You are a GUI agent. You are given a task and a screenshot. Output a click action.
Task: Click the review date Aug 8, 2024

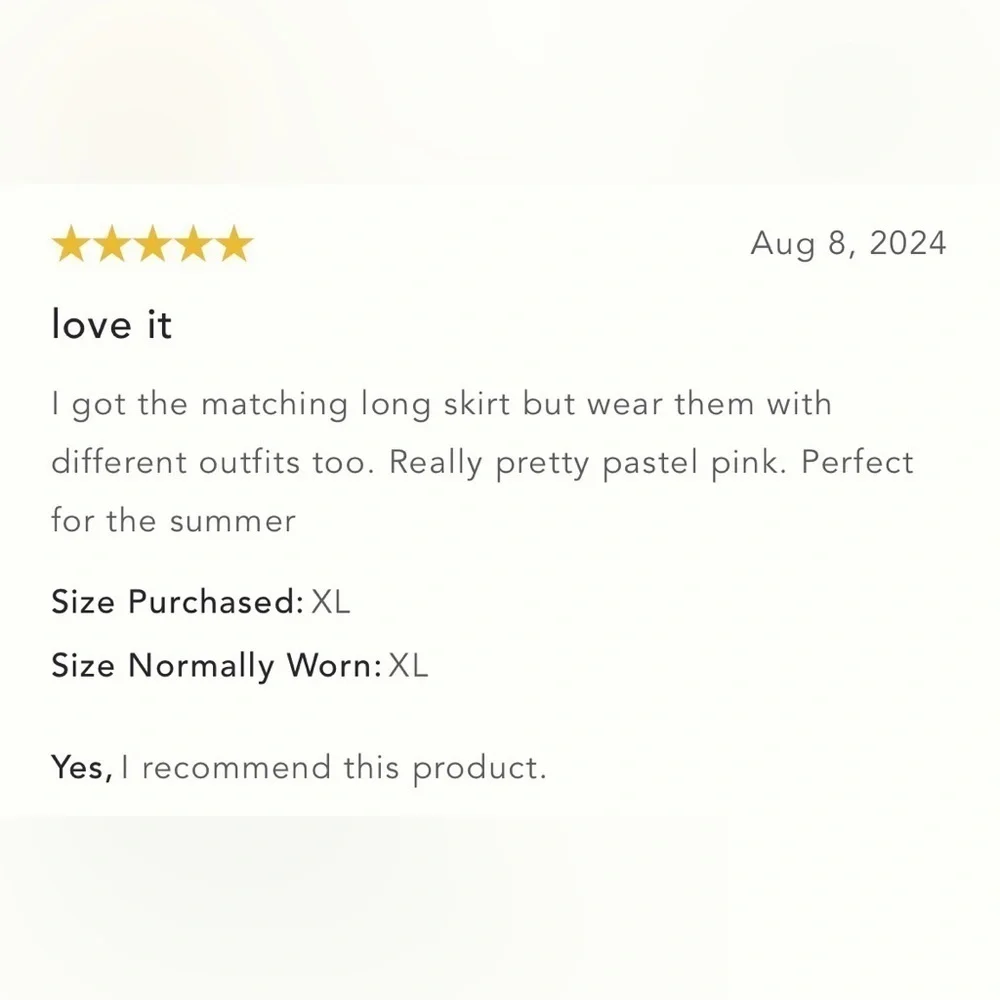848,243
